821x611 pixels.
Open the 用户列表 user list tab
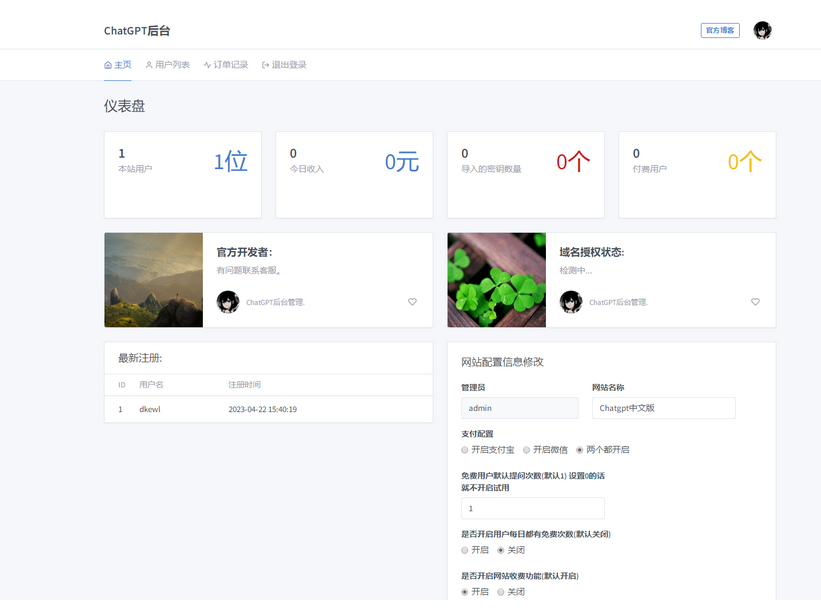[168, 65]
